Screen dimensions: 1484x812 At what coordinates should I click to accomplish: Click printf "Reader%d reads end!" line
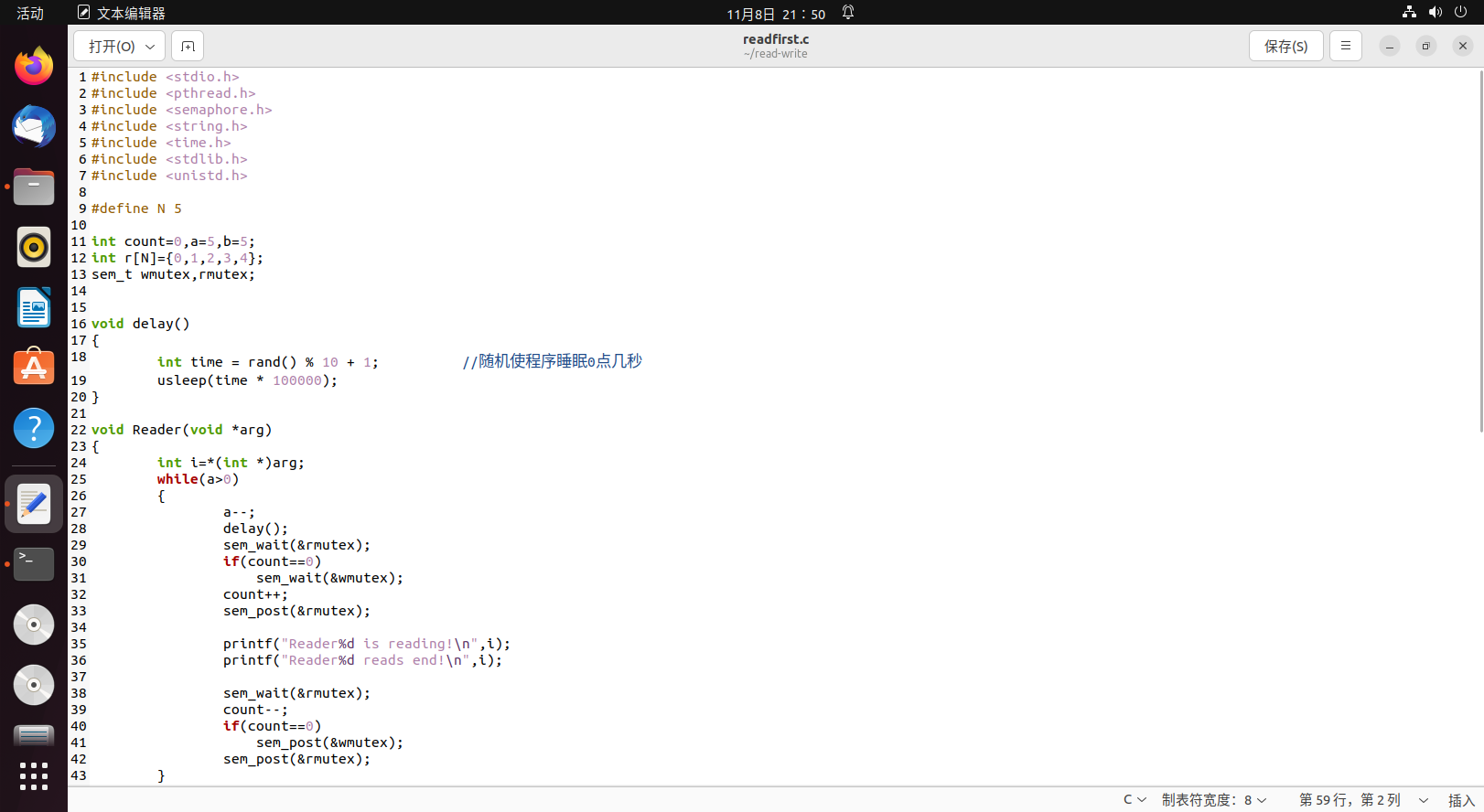tap(362, 660)
